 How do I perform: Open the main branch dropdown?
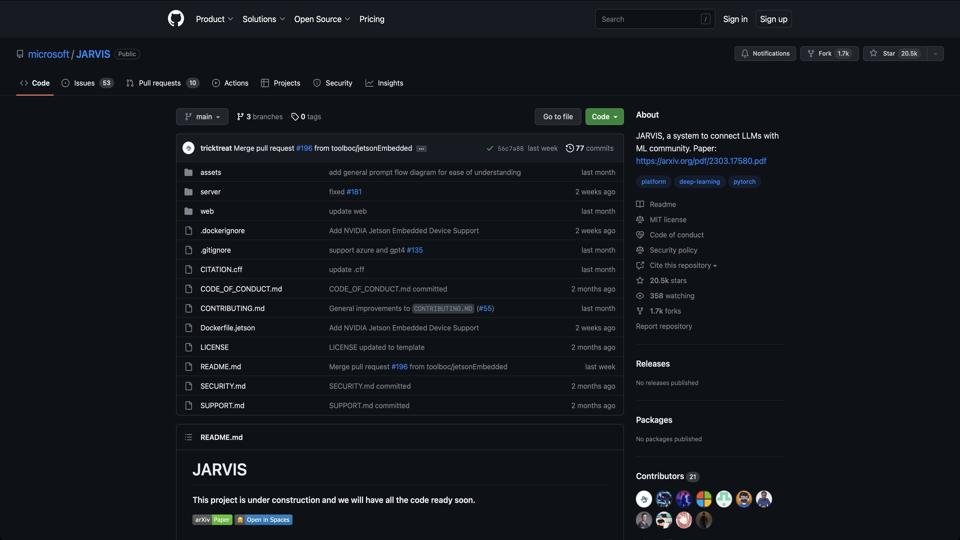202,117
